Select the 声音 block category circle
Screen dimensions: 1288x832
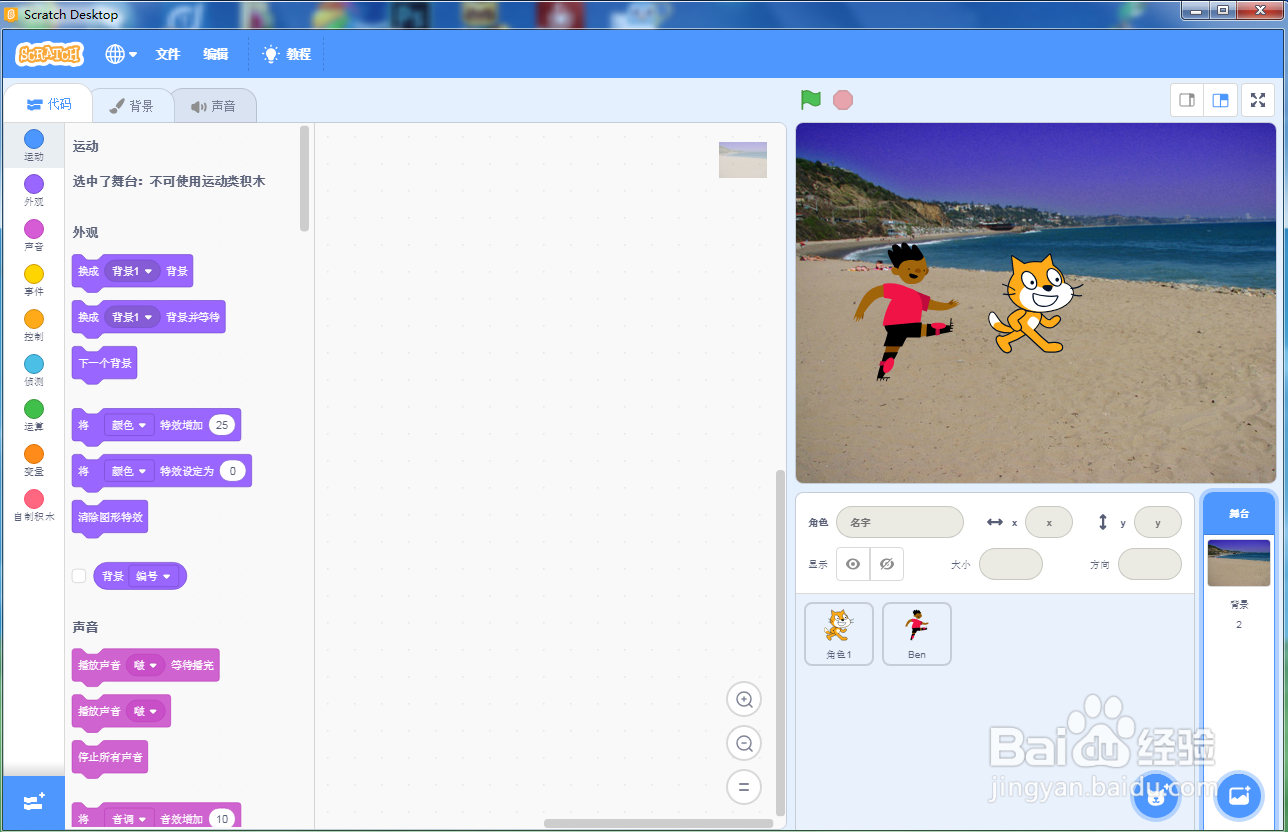pyautogui.click(x=34, y=229)
